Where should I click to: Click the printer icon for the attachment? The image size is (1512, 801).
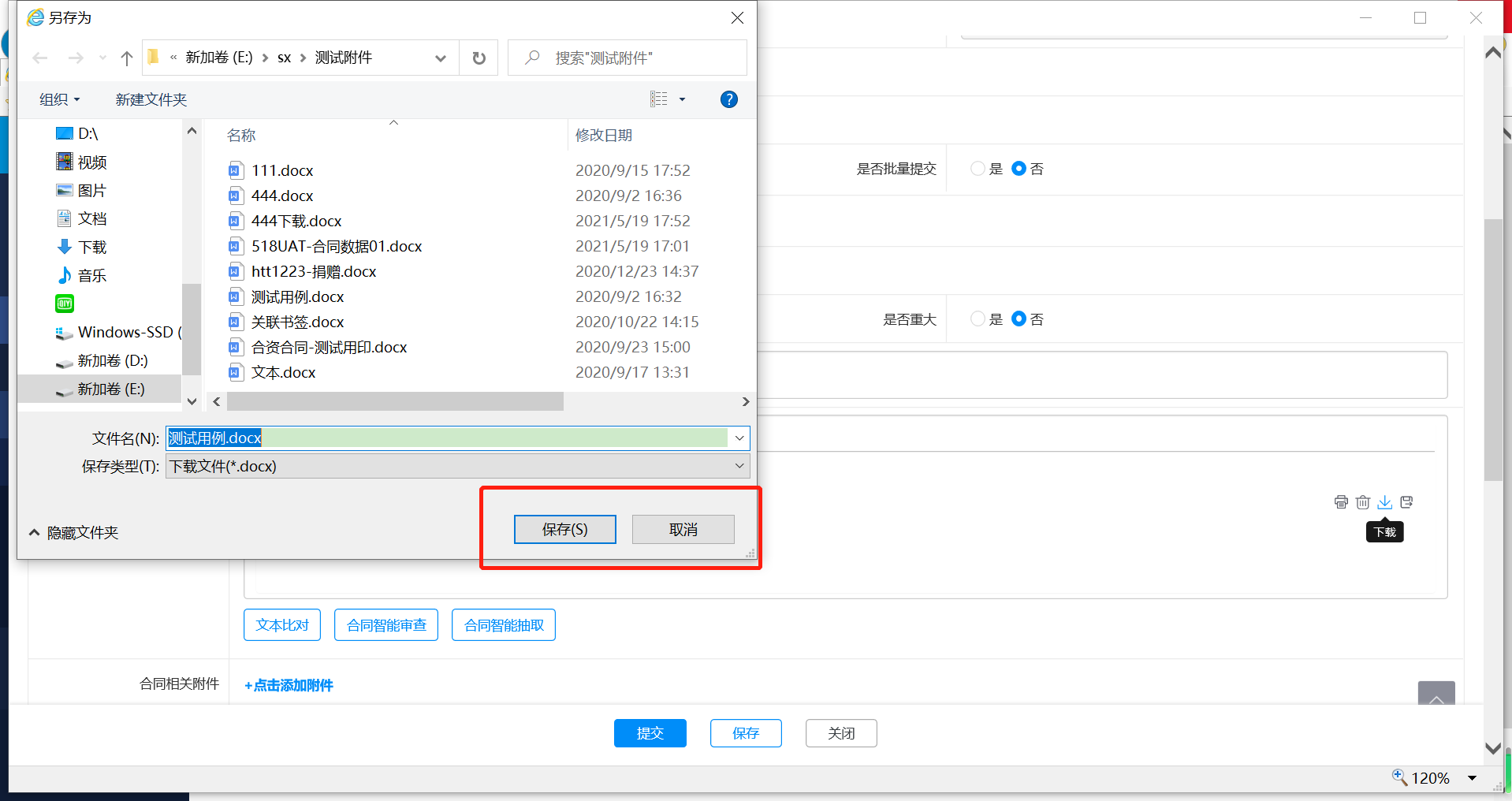point(1341,502)
